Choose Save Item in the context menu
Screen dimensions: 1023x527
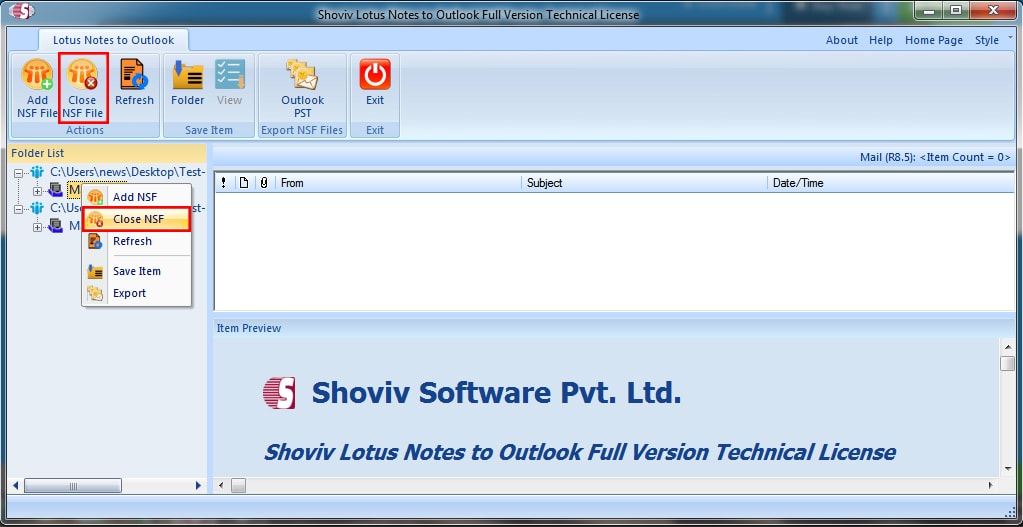[x=136, y=271]
